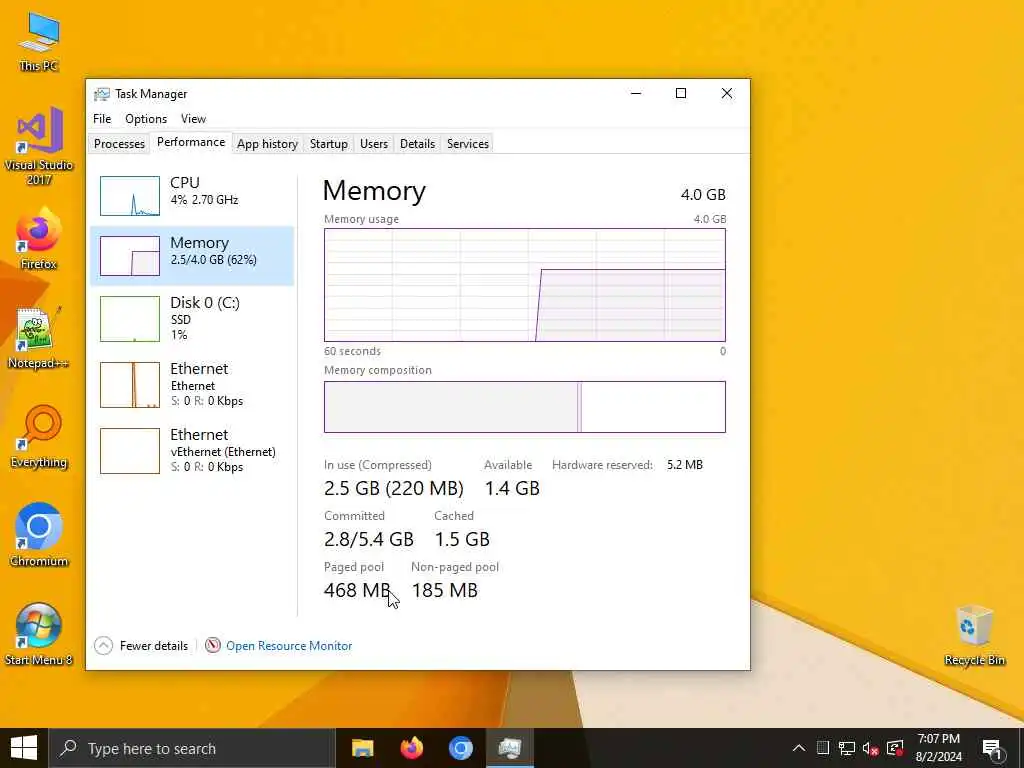Open the Options menu
This screenshot has height=768, width=1024.
[146, 119]
